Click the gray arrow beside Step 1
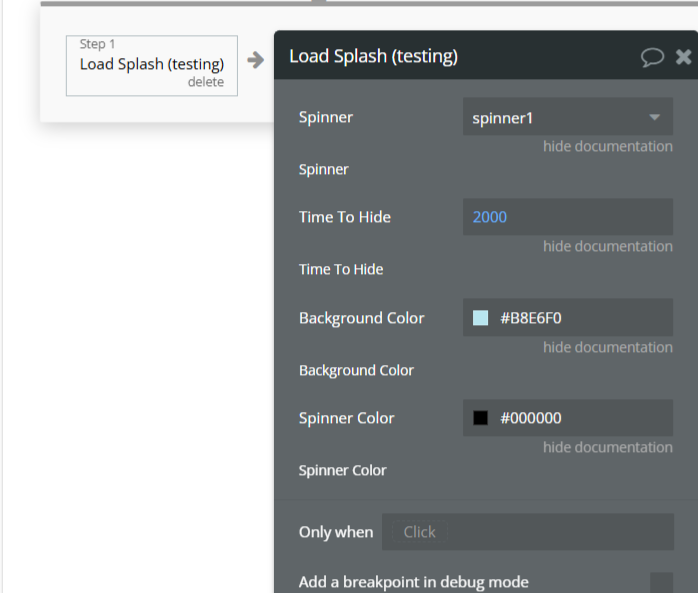This screenshot has width=698, height=593. pyautogui.click(x=256, y=60)
